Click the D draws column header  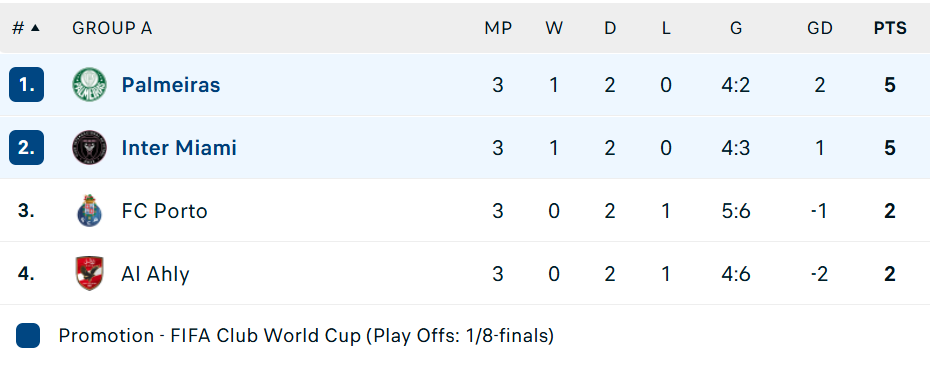point(610,28)
